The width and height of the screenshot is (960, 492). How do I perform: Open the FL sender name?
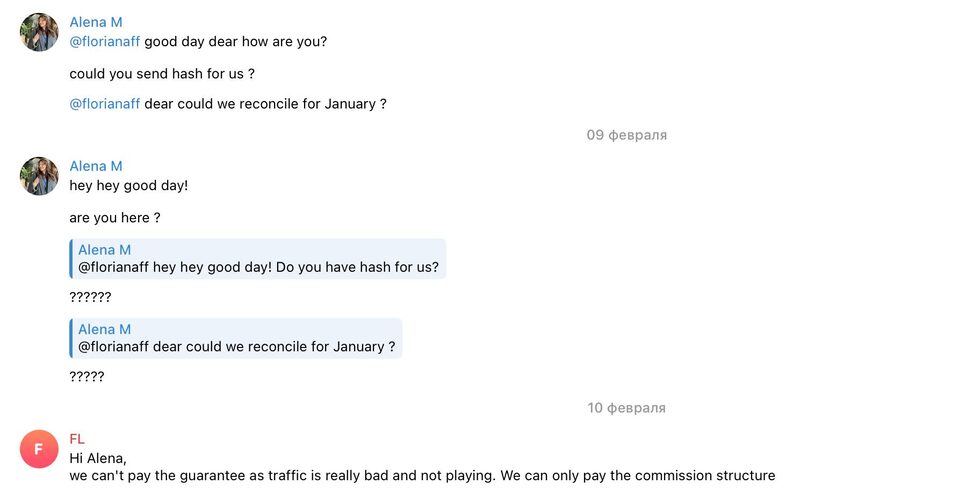tap(77, 439)
